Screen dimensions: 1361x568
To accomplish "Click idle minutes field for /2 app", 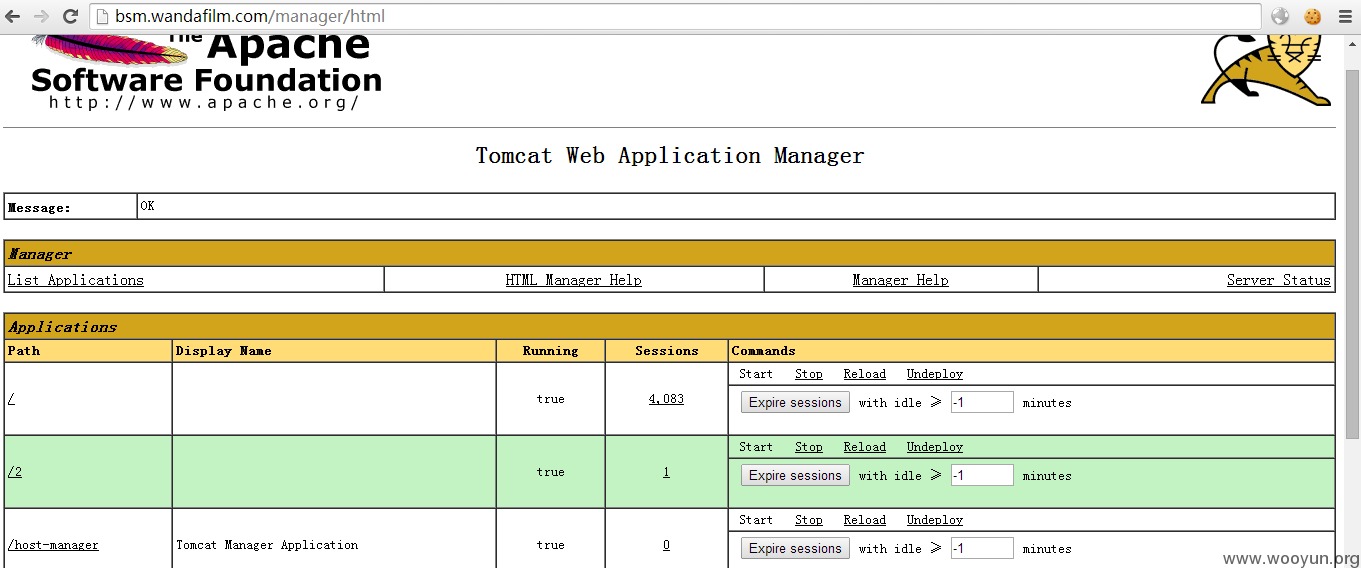I will (982, 475).
